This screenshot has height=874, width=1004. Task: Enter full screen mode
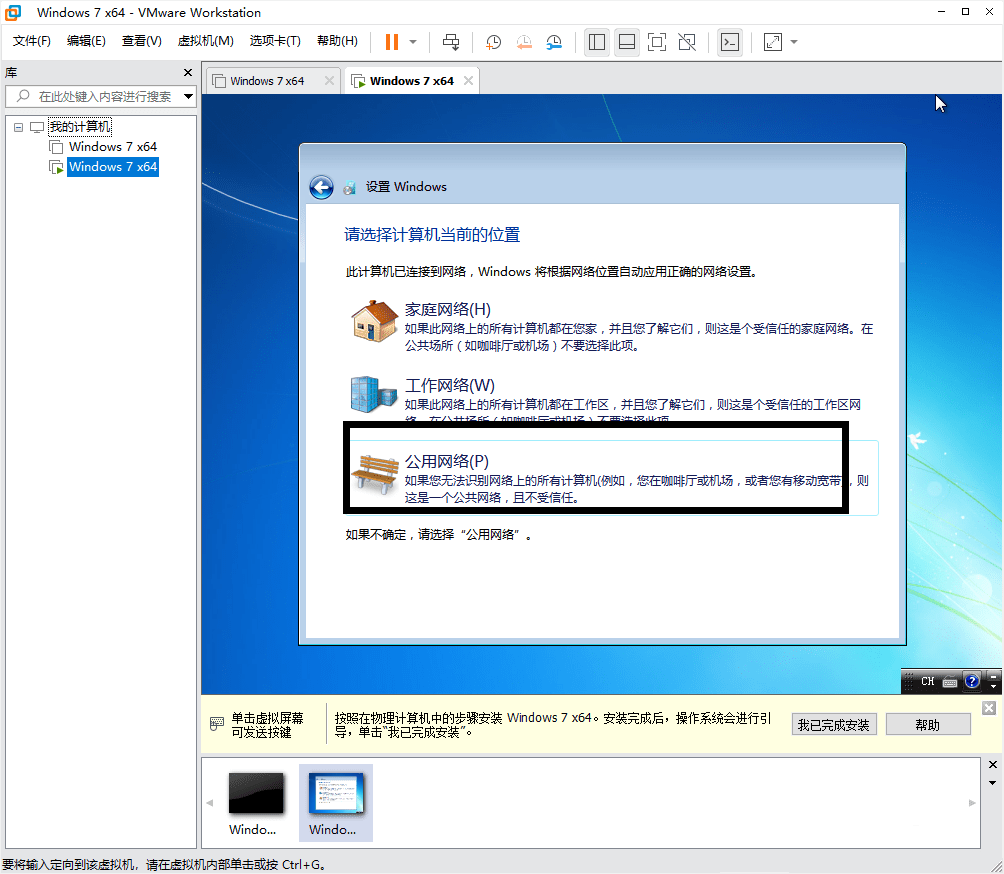(x=657, y=42)
